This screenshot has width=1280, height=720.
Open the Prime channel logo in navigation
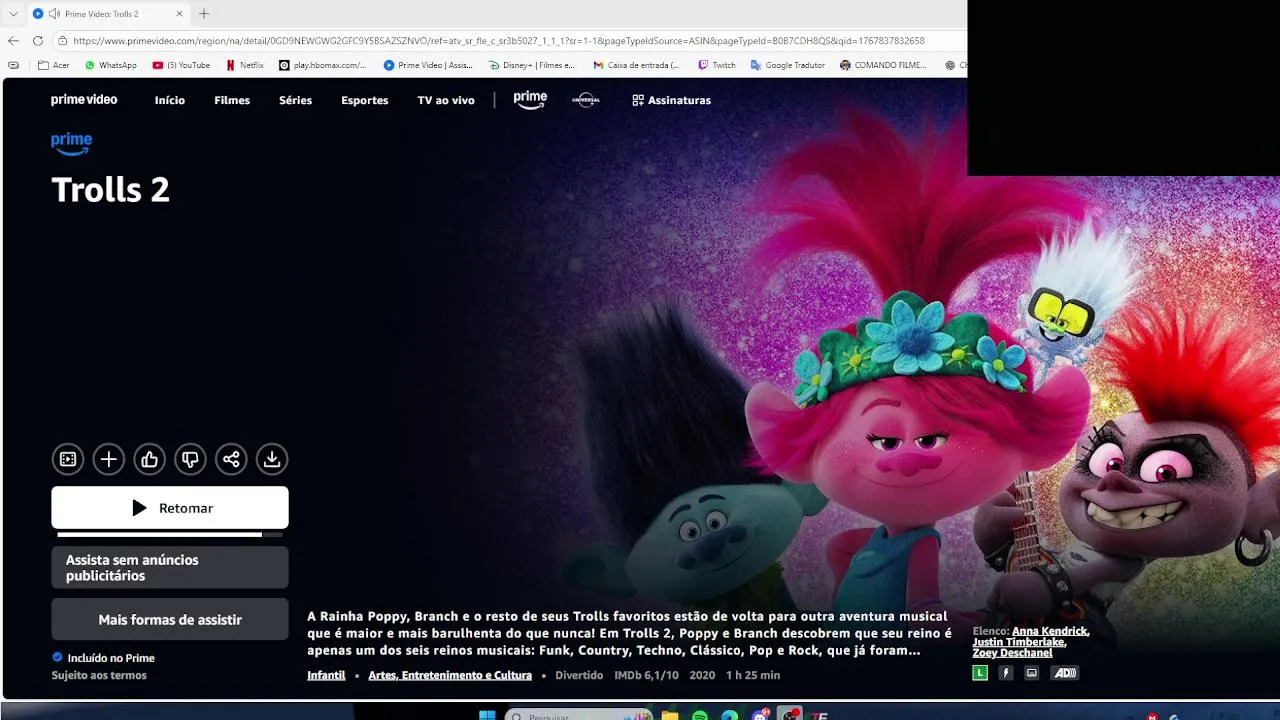pos(530,100)
